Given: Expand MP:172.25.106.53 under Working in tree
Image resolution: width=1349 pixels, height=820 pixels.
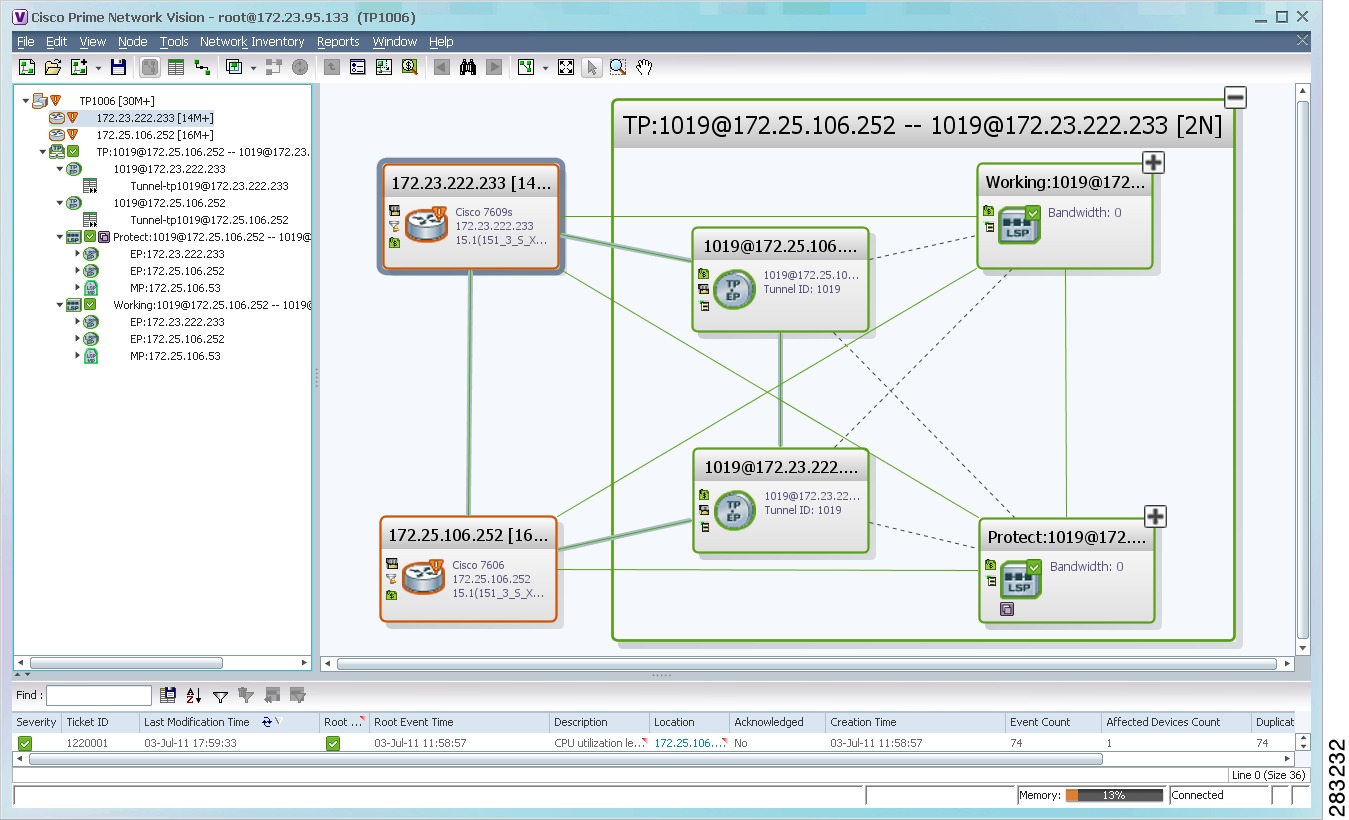Looking at the screenshot, I should (78, 356).
